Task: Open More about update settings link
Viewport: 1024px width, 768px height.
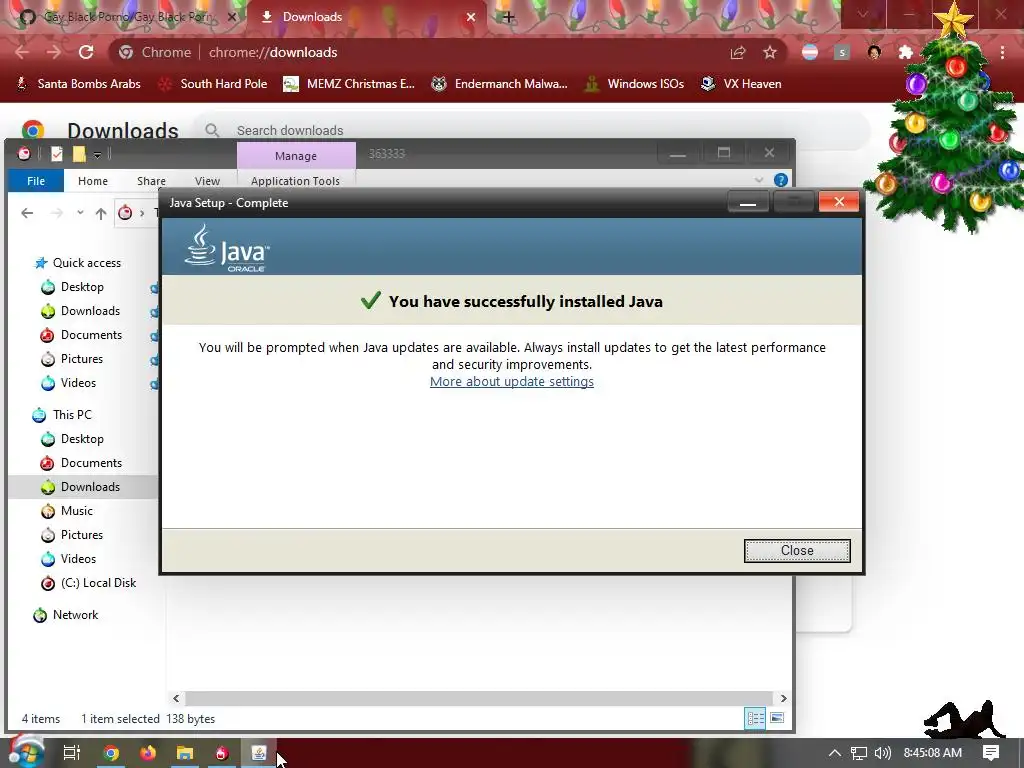Action: 511,381
